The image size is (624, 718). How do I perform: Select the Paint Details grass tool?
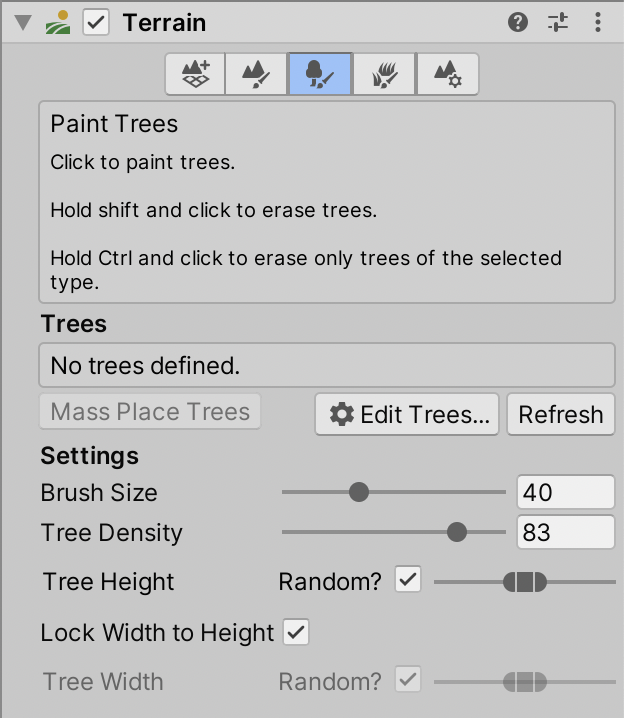(x=384, y=75)
